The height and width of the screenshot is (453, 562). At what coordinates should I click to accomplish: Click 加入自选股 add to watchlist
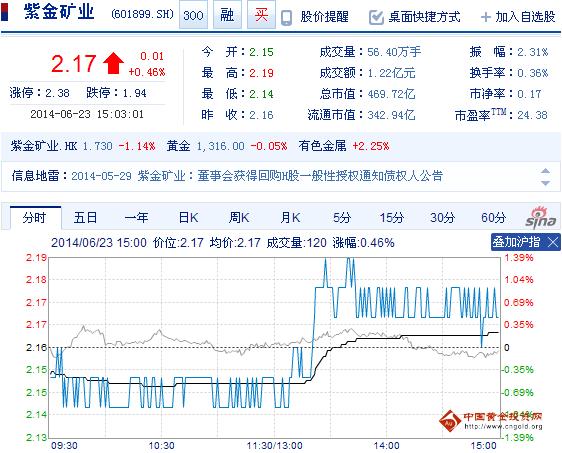tap(525, 17)
